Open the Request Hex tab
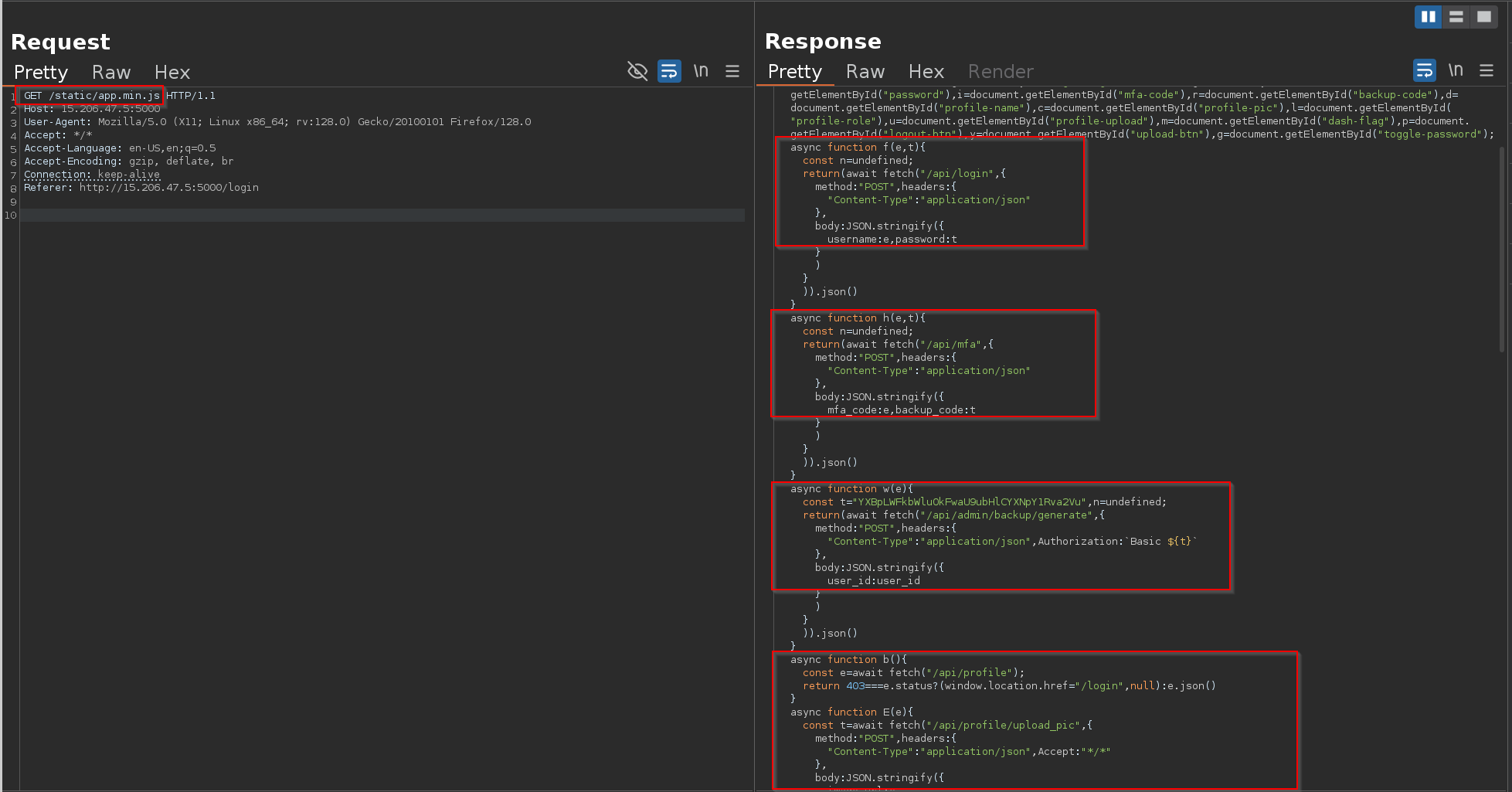1512x792 pixels. pyautogui.click(x=172, y=73)
